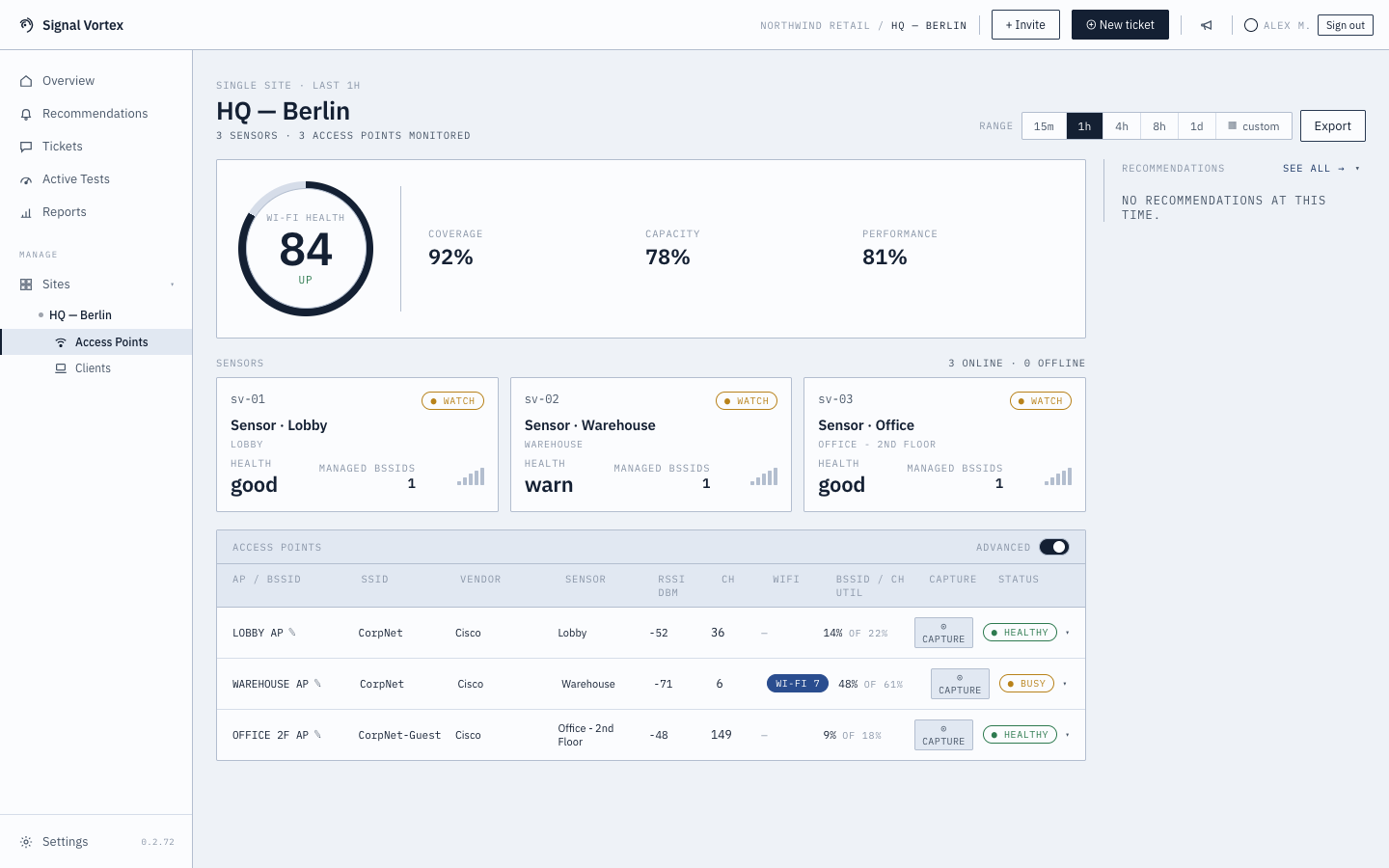
Task: Click the Tickets chat bubble icon
Action: pos(26,147)
